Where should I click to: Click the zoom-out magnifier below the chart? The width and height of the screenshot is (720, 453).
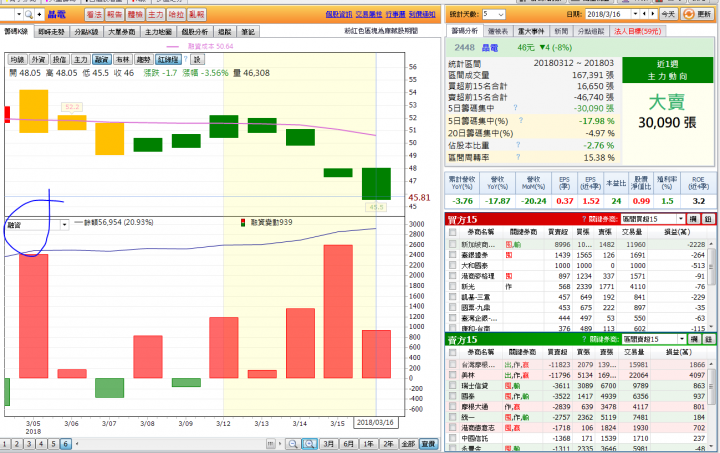coord(292,444)
